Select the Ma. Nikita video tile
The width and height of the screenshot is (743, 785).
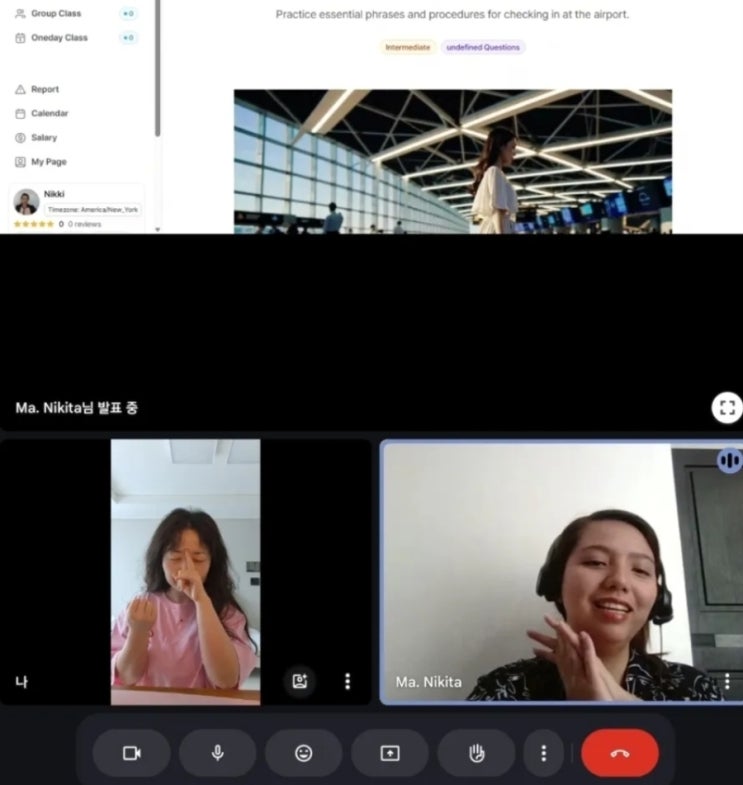click(x=561, y=572)
